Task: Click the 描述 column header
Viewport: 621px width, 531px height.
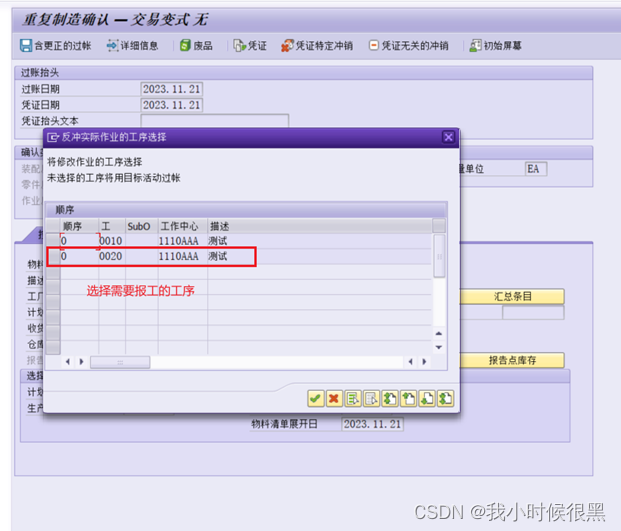Action: click(319, 226)
